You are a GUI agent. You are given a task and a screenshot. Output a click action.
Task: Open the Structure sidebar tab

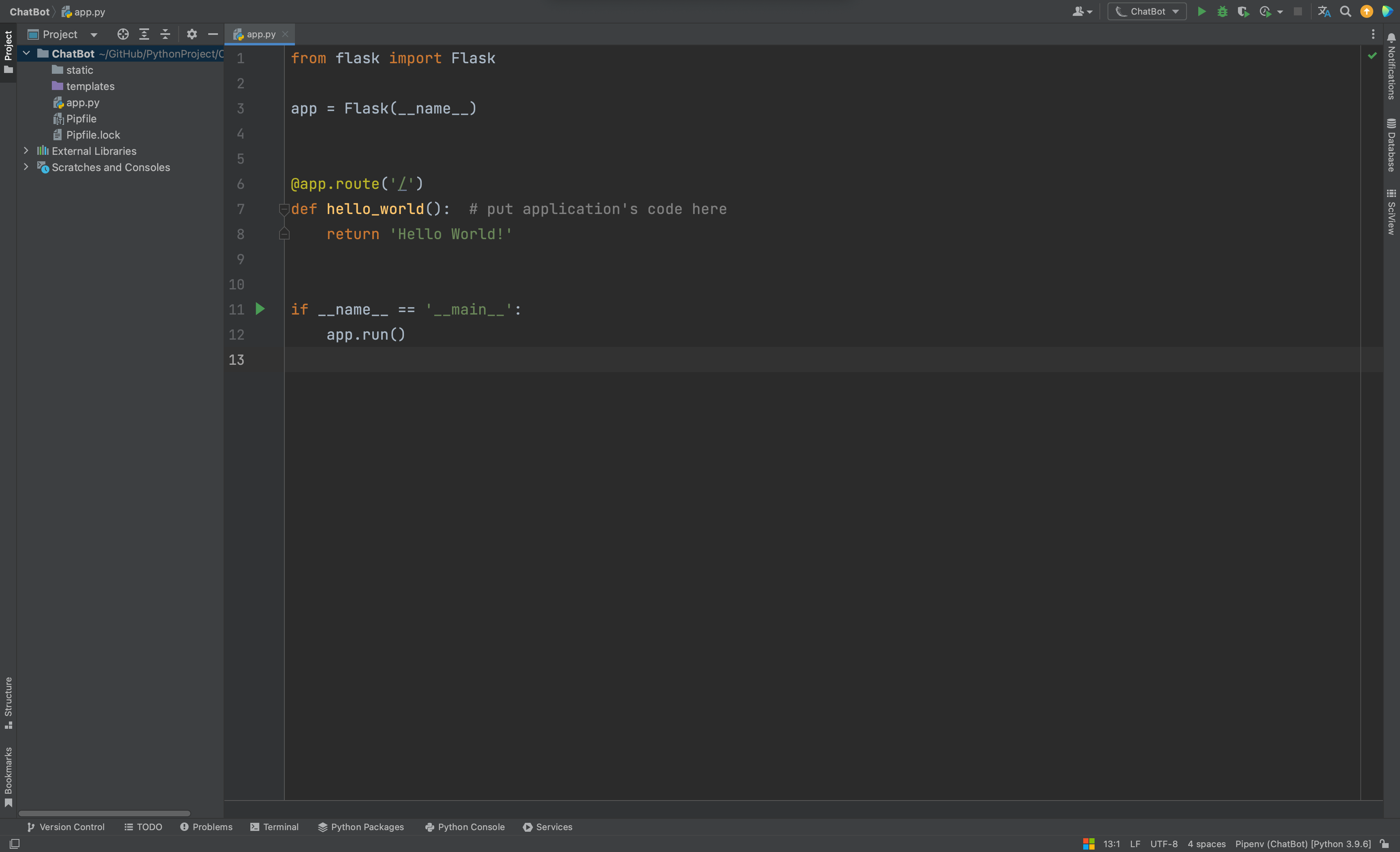8,703
